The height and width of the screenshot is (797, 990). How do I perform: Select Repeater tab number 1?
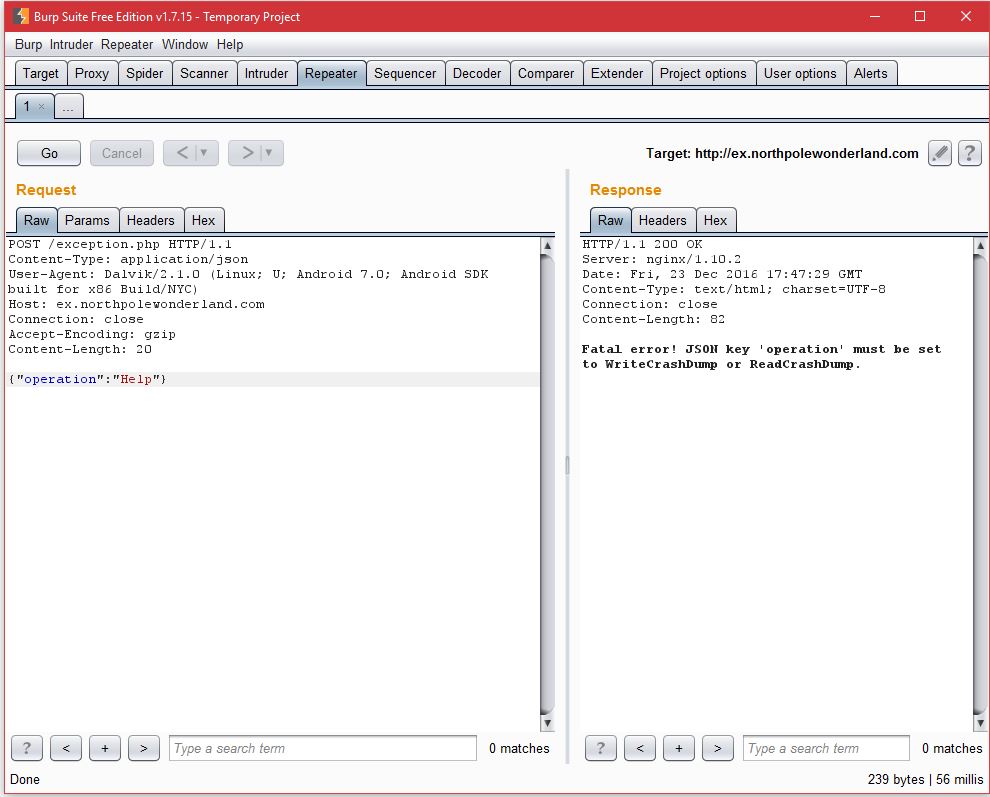click(x=27, y=106)
